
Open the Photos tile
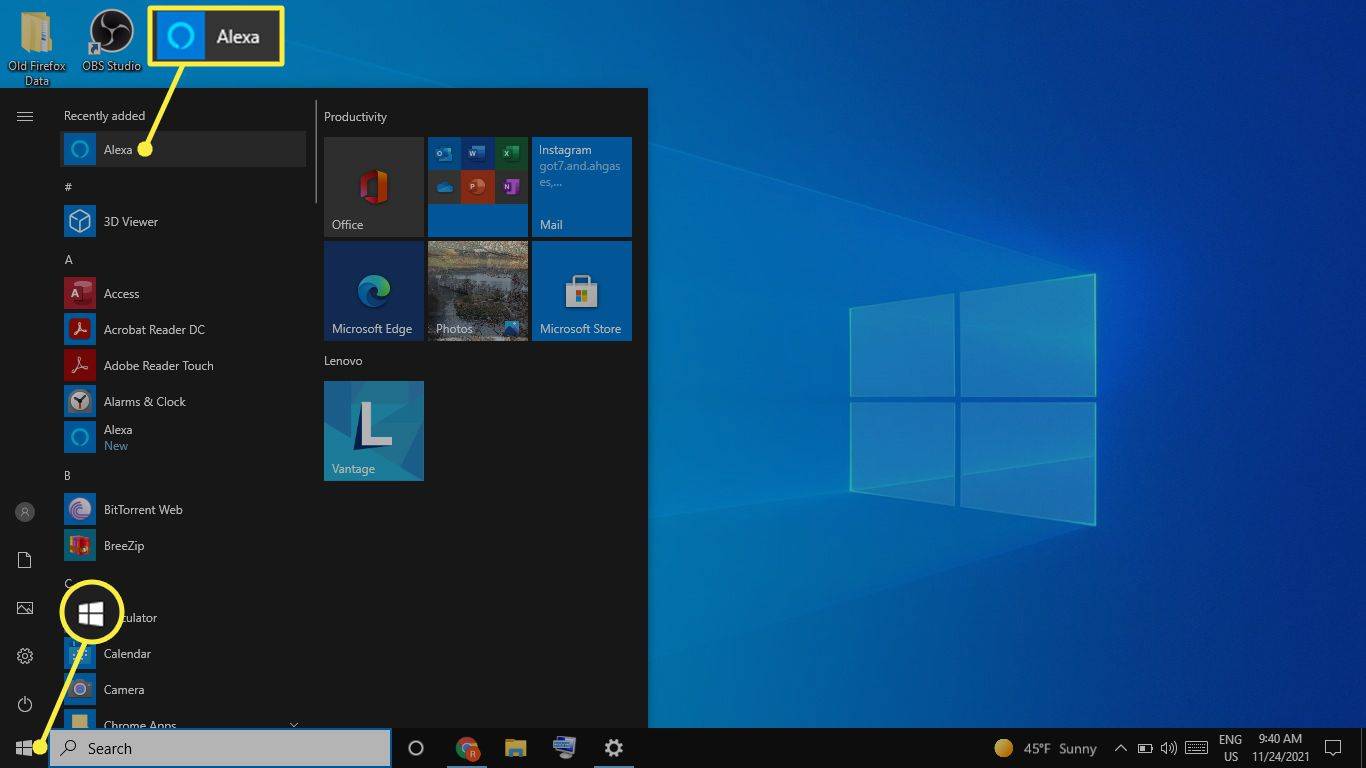pos(478,291)
